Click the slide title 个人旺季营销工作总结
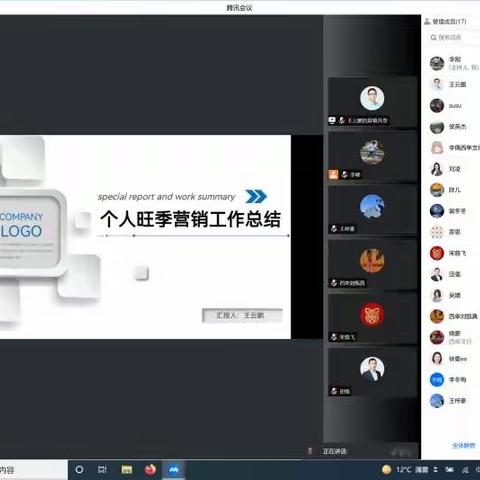The image size is (480, 480). (x=191, y=219)
